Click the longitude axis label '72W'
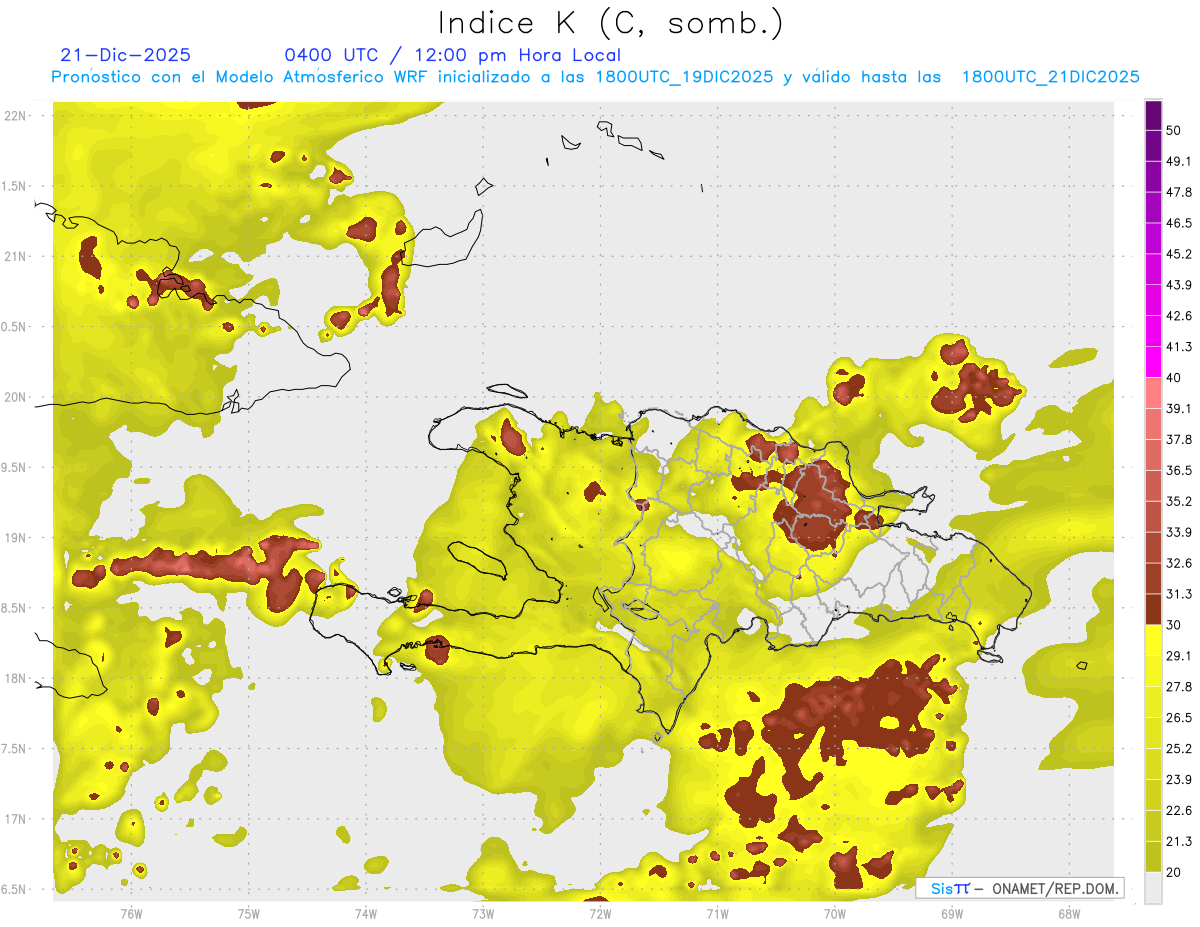Image resolution: width=1200 pixels, height=927 pixels. [x=600, y=914]
